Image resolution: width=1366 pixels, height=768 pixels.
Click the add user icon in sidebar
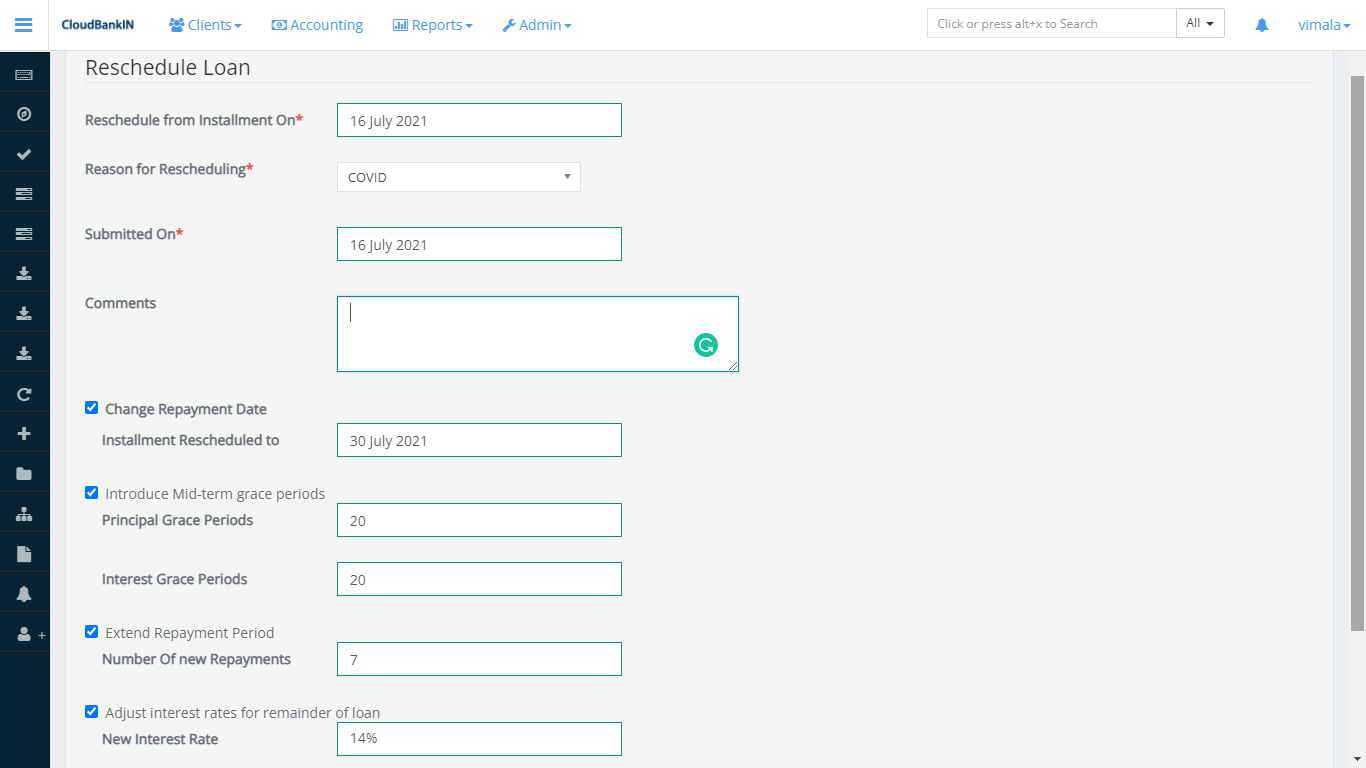click(x=26, y=634)
